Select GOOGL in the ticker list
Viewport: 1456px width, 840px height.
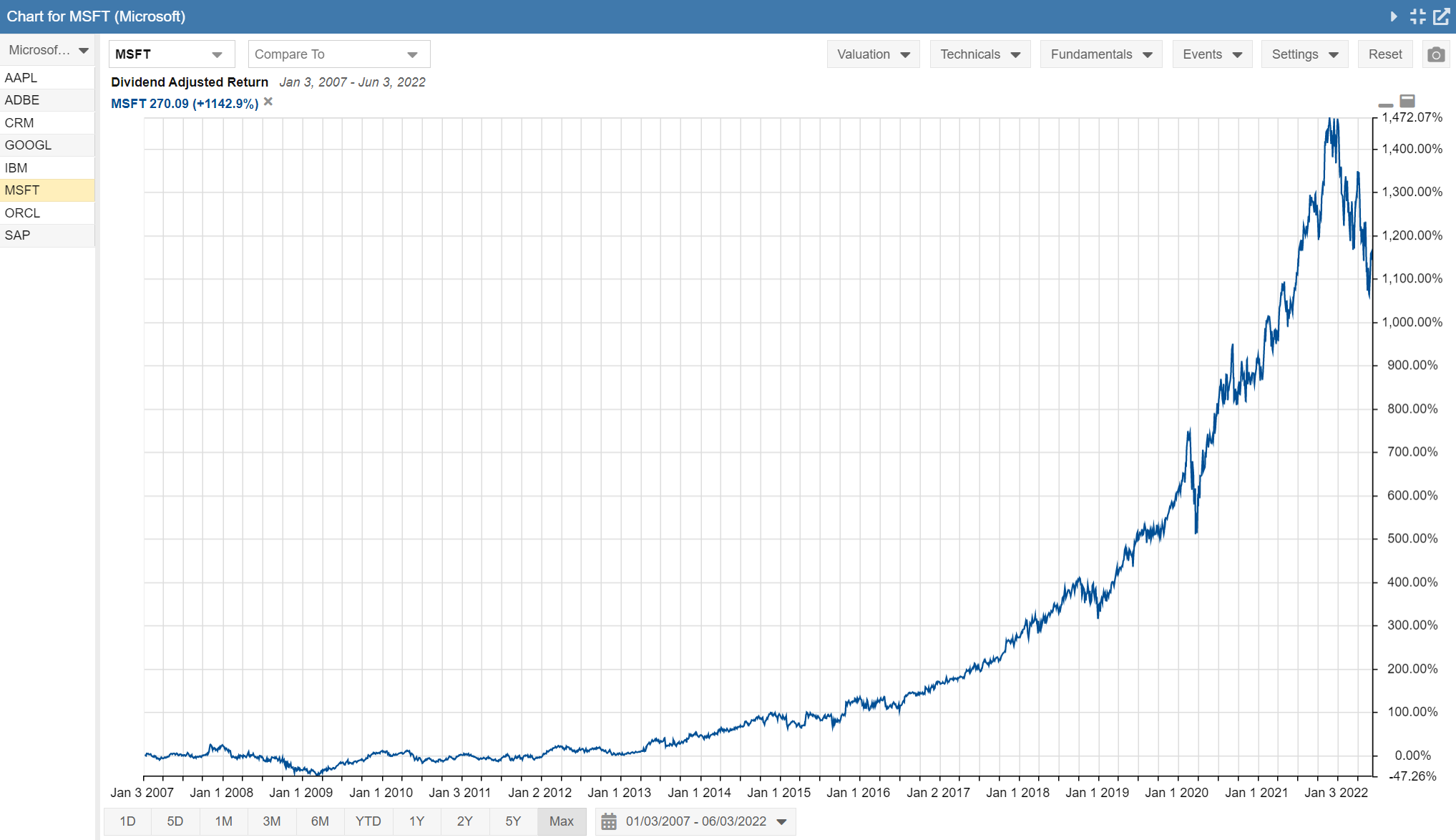point(47,145)
